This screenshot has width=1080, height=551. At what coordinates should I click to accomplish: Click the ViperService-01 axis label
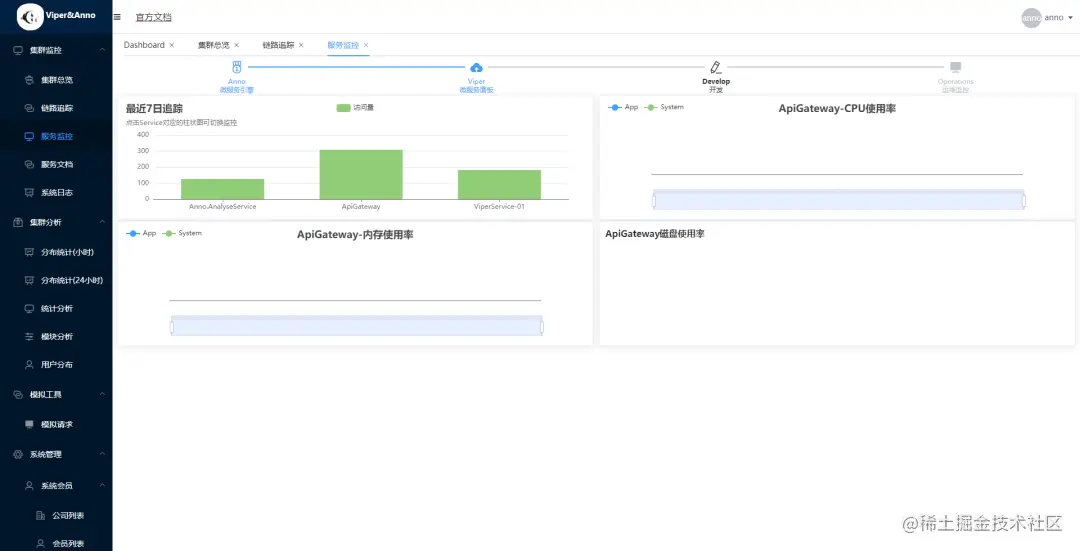499,206
